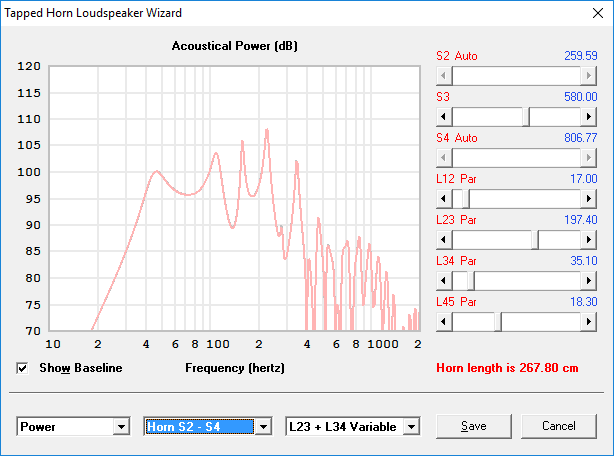Image resolution: width=614 pixels, height=456 pixels.
Task: Click the S3 slider thumb
Action: click(526, 116)
